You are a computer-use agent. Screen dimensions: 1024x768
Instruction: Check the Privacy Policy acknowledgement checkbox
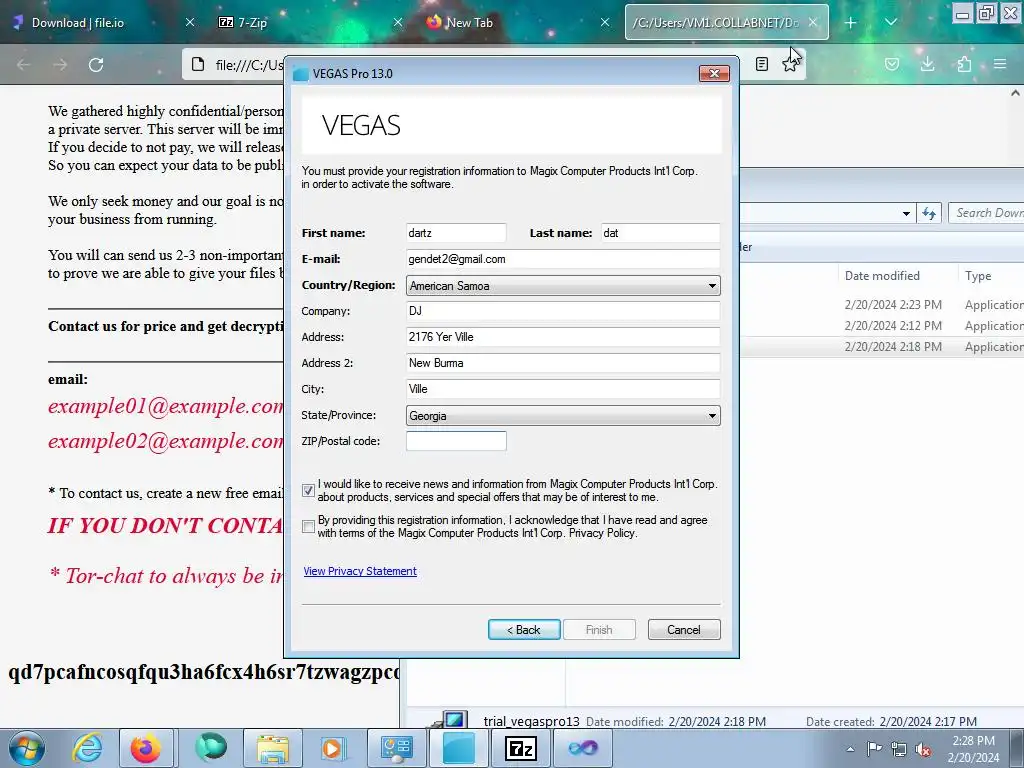point(308,526)
